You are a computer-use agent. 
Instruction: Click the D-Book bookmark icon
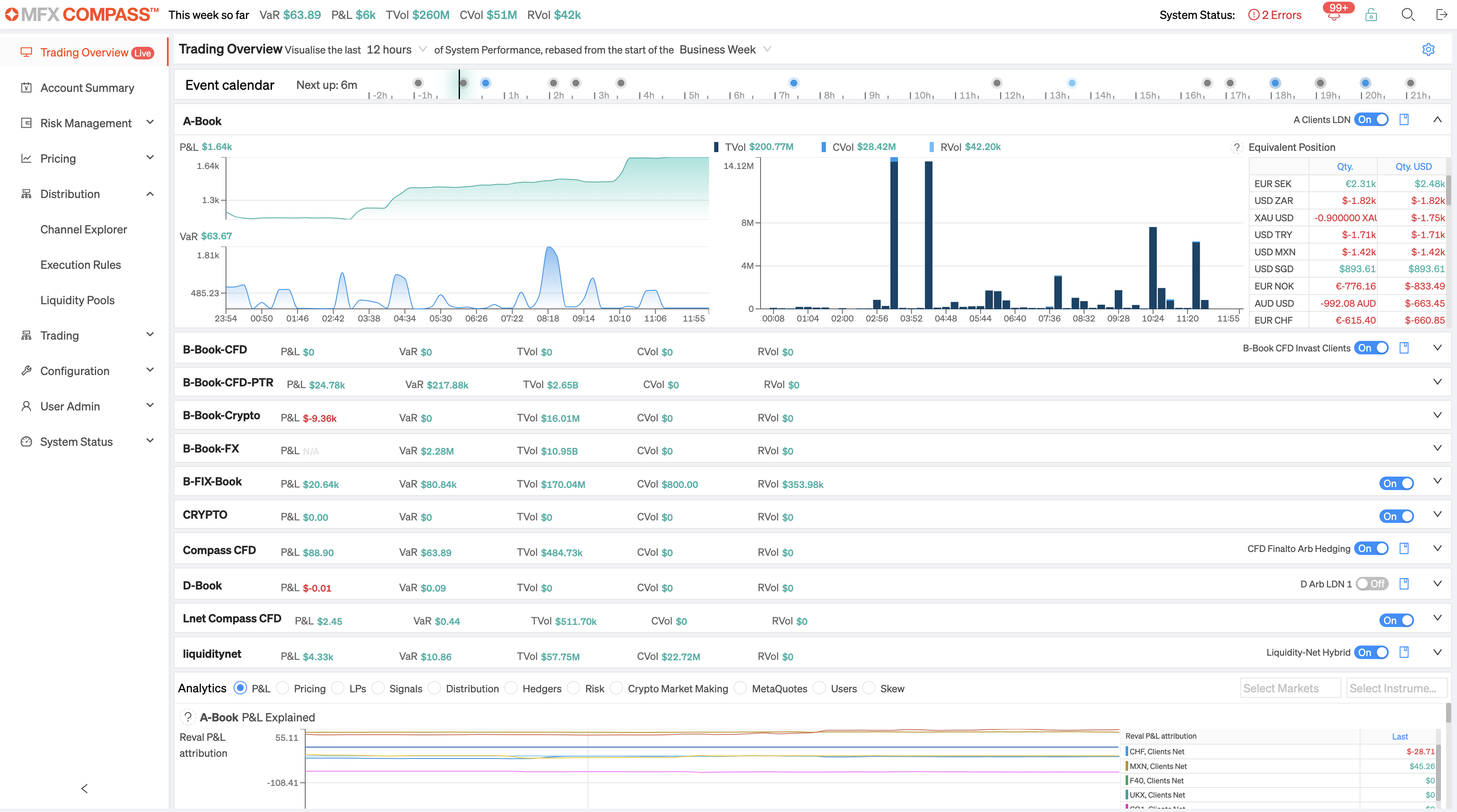pyautogui.click(x=1404, y=584)
